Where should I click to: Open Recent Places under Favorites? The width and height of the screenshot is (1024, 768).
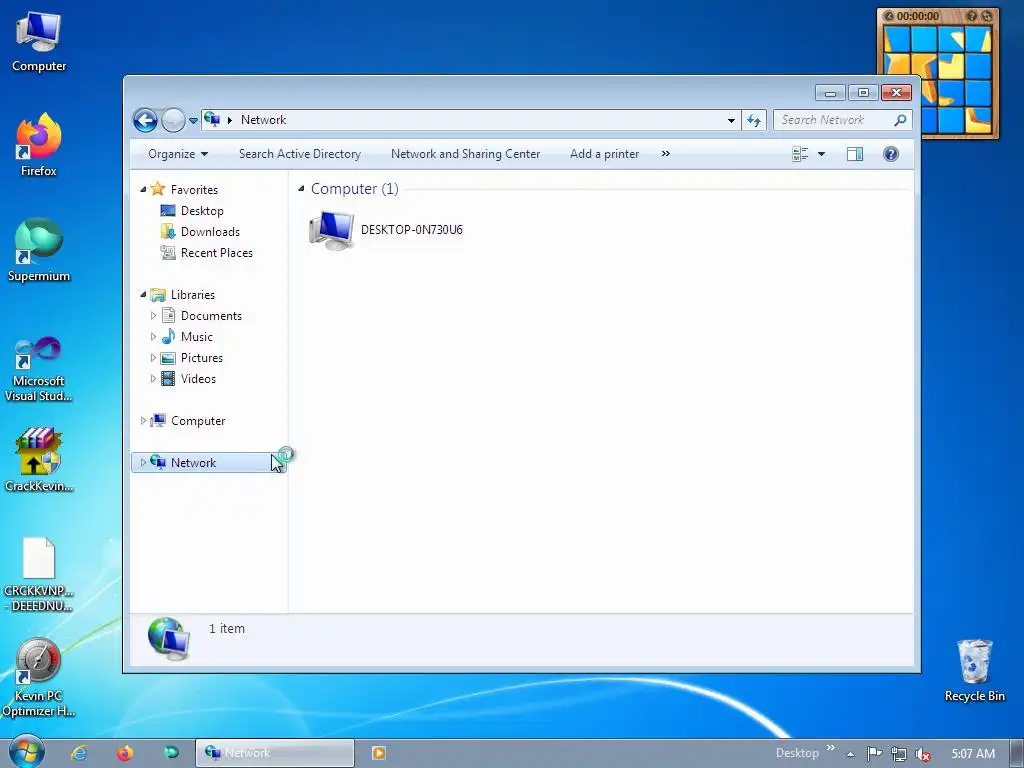[x=216, y=253]
